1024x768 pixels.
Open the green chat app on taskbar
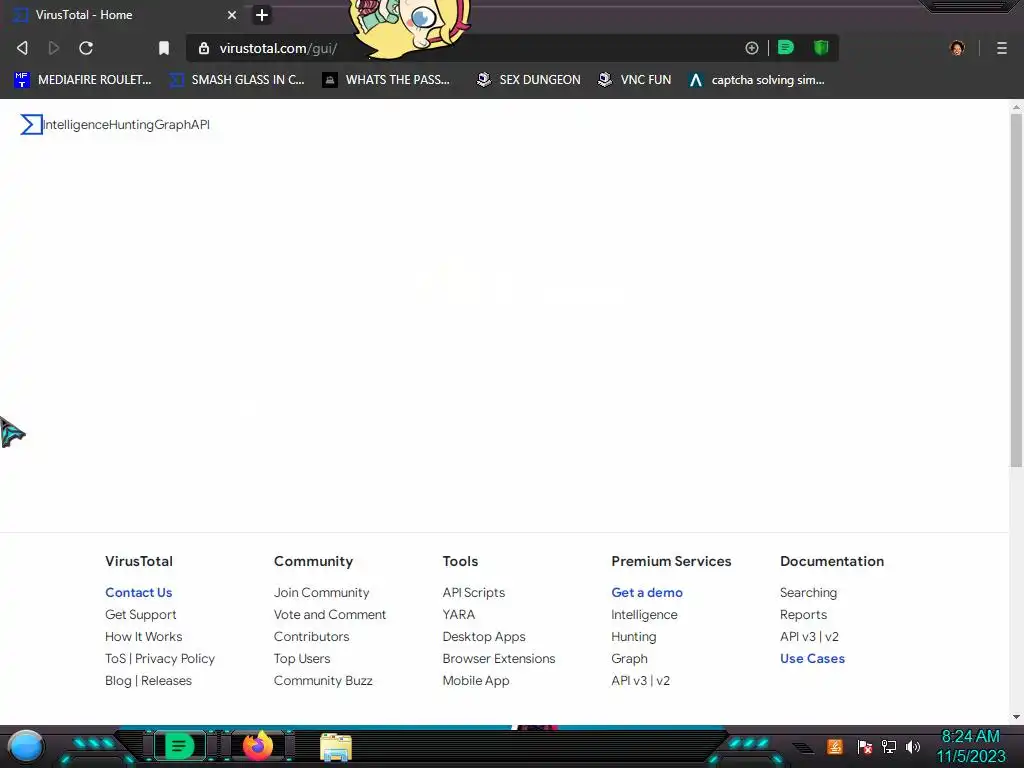(x=179, y=746)
